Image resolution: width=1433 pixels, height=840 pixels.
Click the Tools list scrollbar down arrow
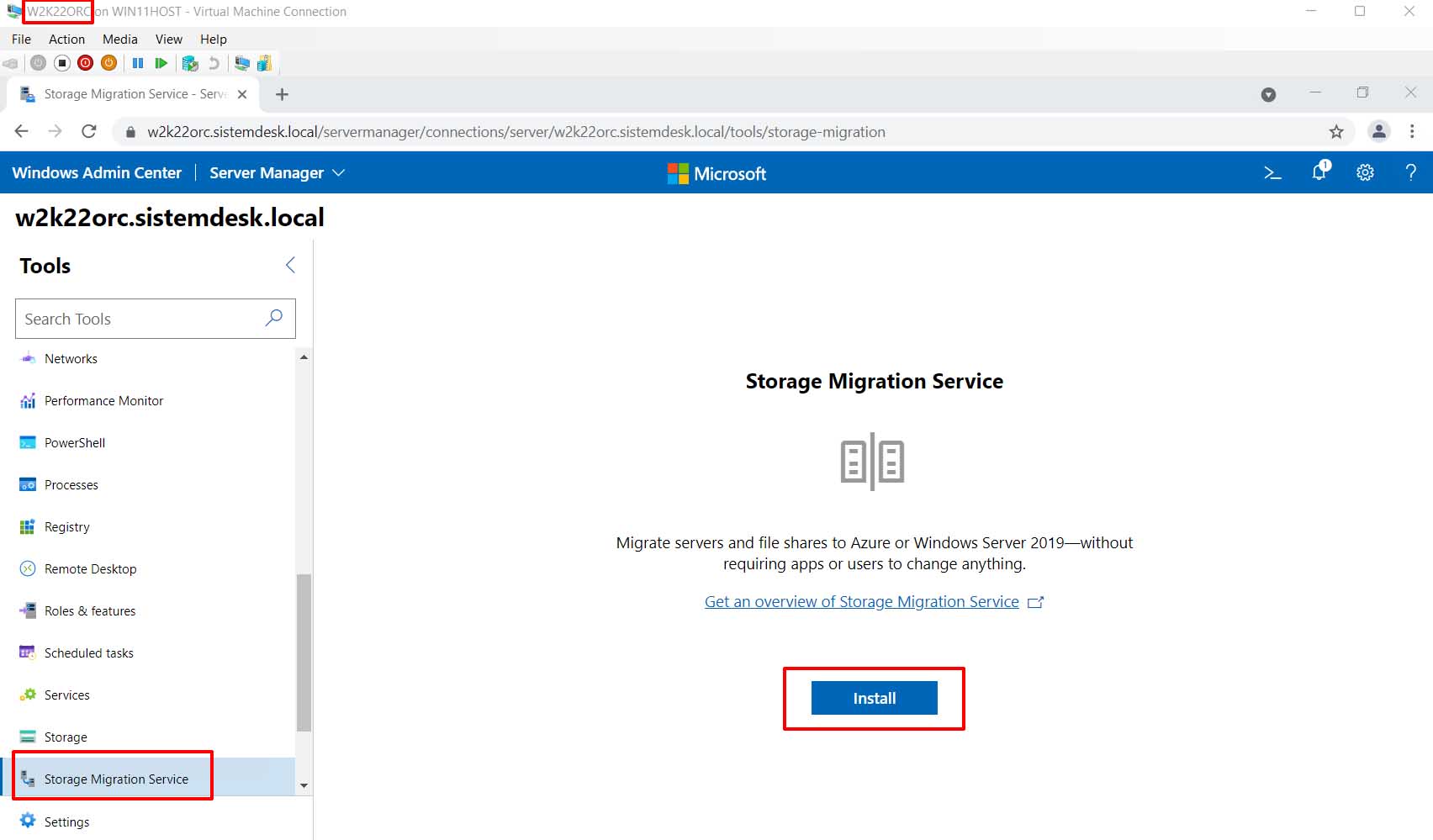[304, 785]
